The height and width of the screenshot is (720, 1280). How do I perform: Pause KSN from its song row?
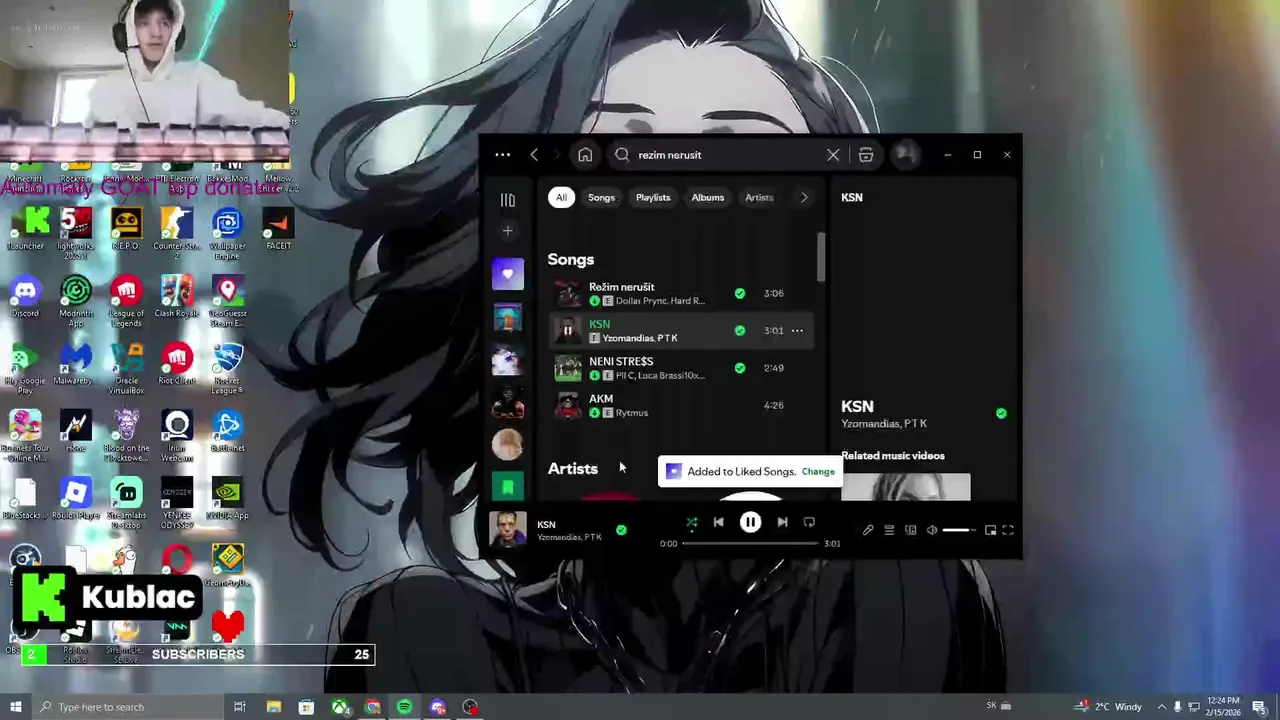568,330
